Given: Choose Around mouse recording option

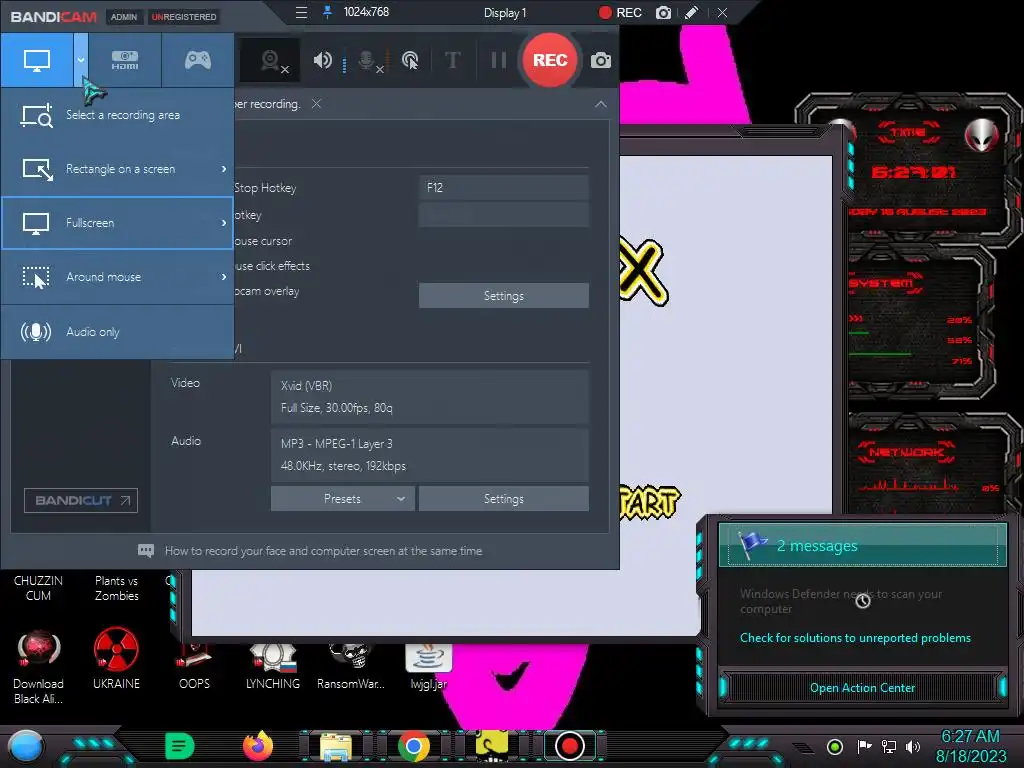Looking at the screenshot, I should pyautogui.click(x=118, y=278).
